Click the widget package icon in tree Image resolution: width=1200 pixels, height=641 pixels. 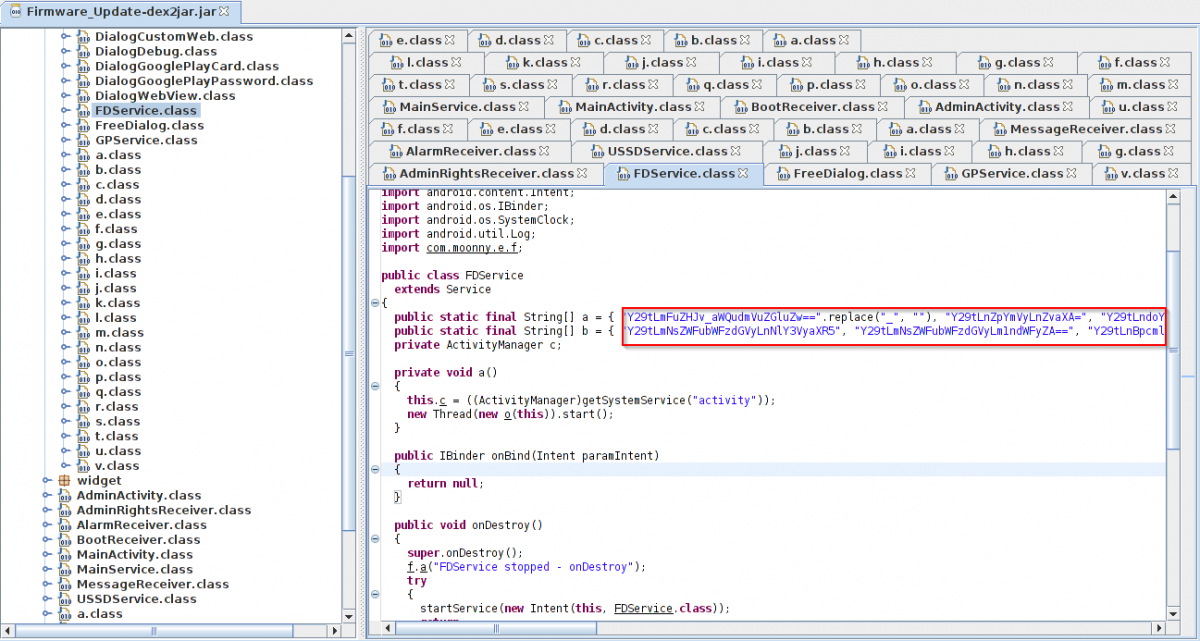[65, 481]
